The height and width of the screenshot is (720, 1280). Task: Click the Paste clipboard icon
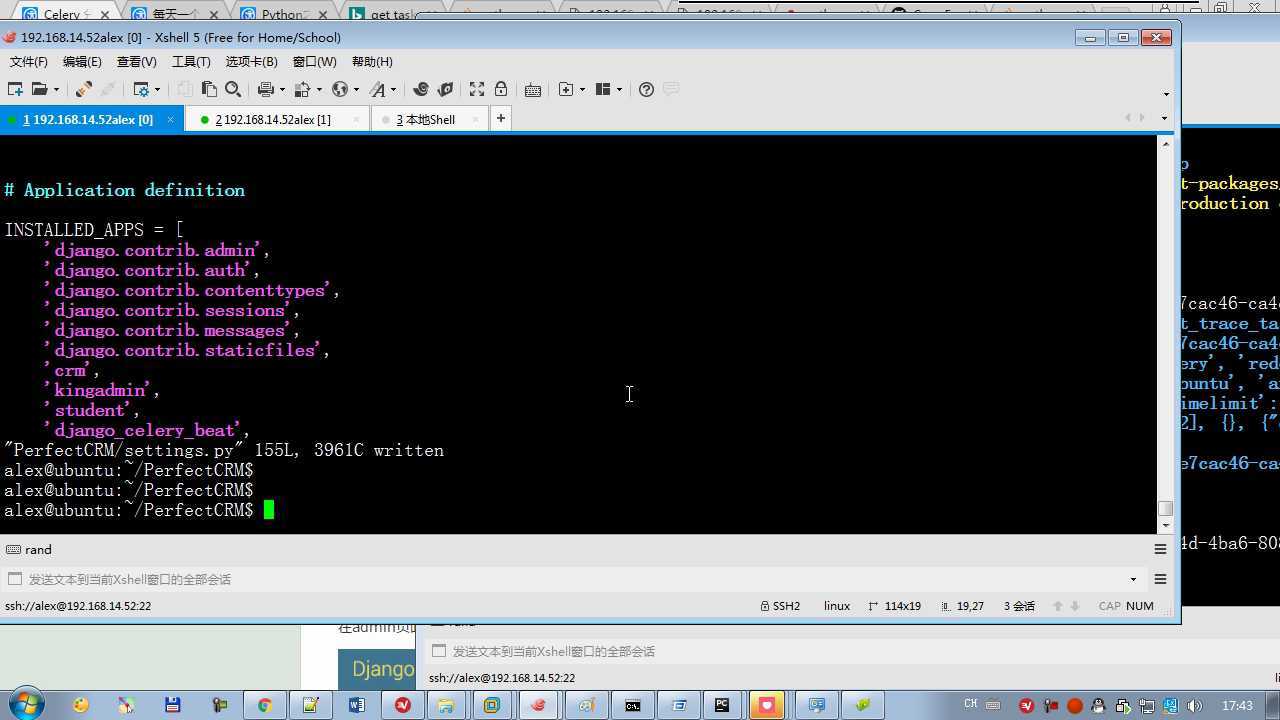[x=209, y=89]
